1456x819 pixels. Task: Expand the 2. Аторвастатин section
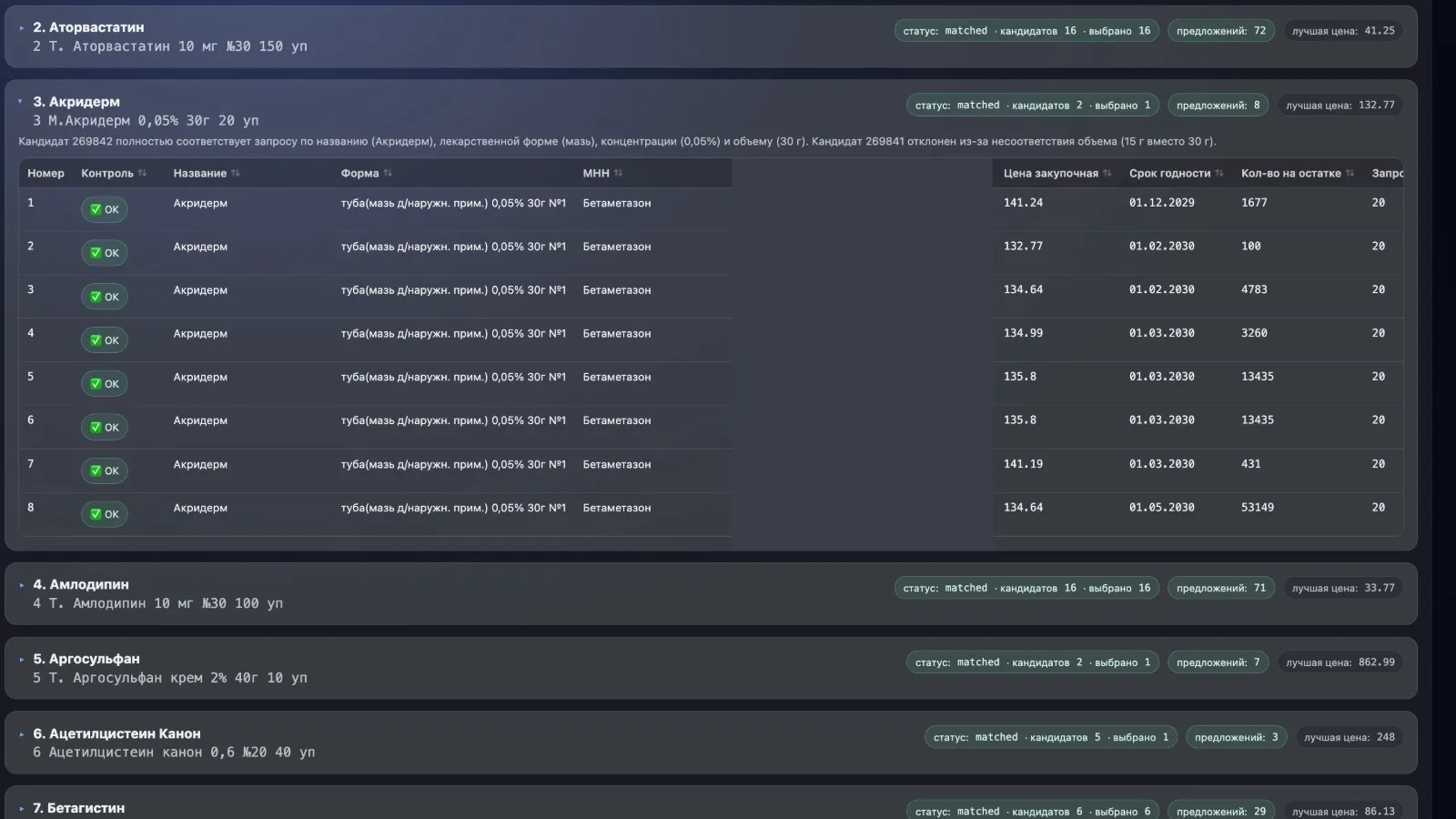(x=22, y=28)
